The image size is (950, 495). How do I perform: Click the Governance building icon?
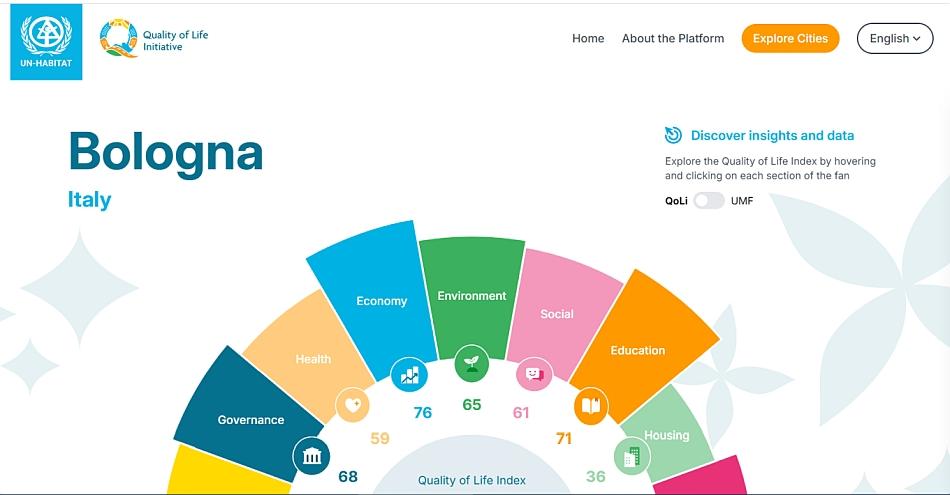pos(311,457)
